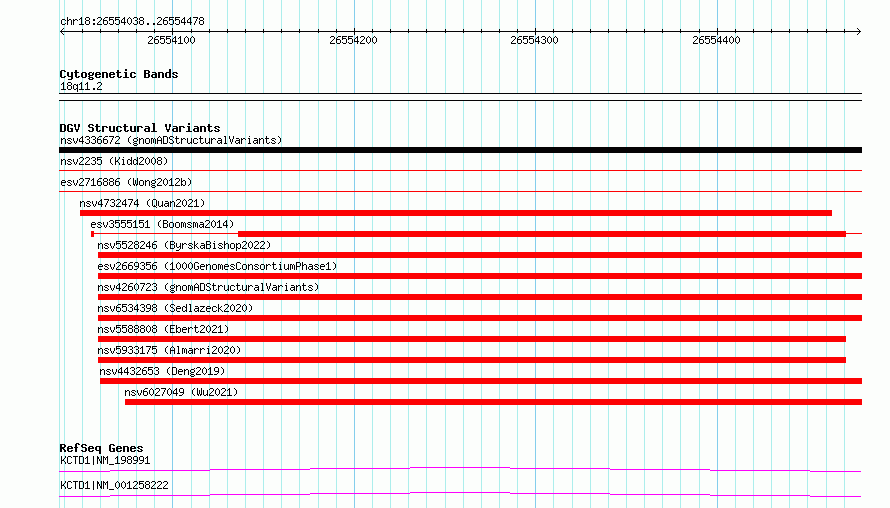Click the coordinate label chr18:26554038..26554478
The image size is (890, 508).
132,22
